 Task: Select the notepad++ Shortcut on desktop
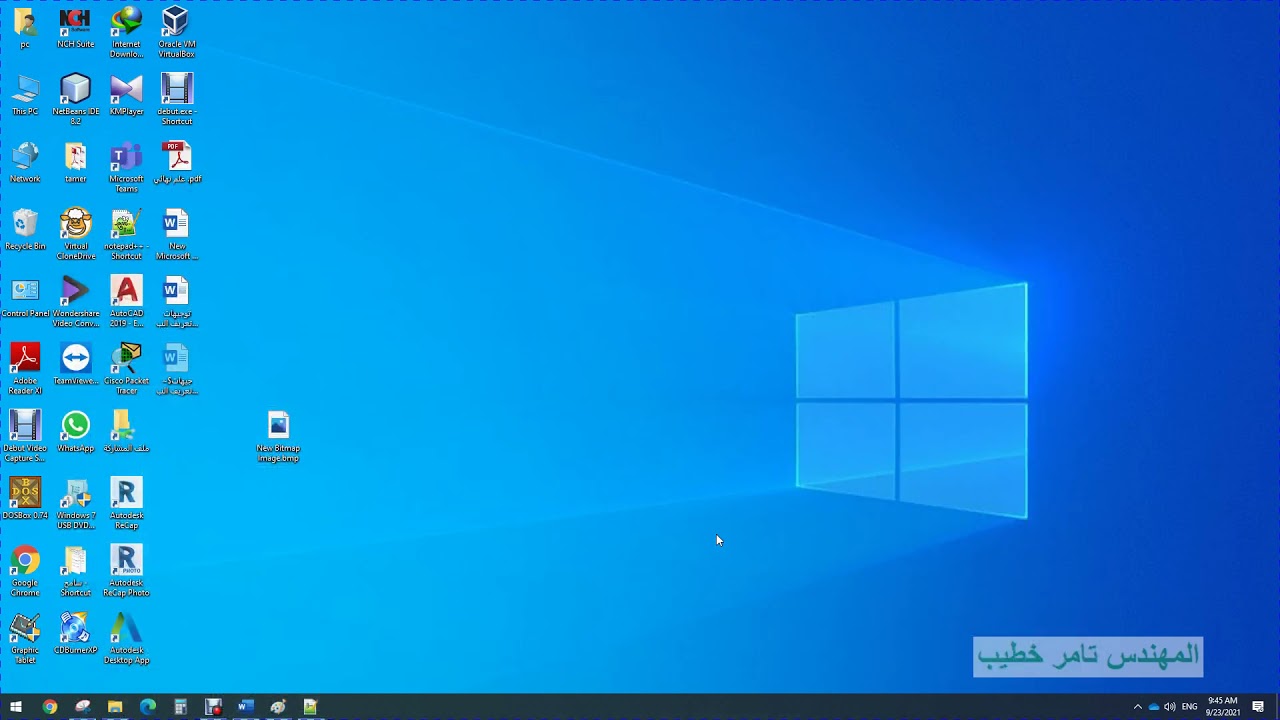coord(126,235)
